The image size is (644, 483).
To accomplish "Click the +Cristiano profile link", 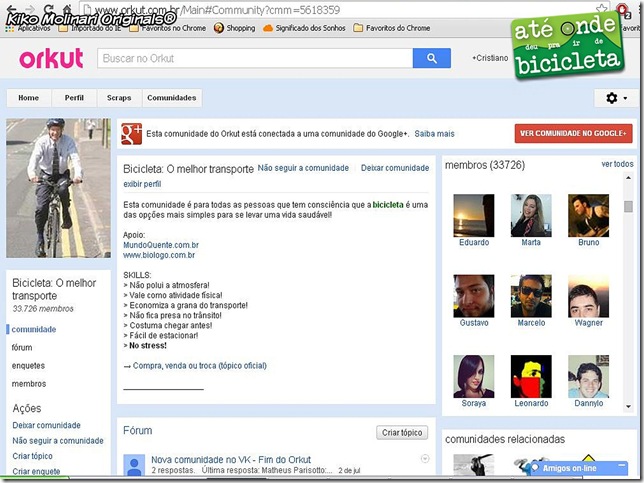I will (x=490, y=58).
